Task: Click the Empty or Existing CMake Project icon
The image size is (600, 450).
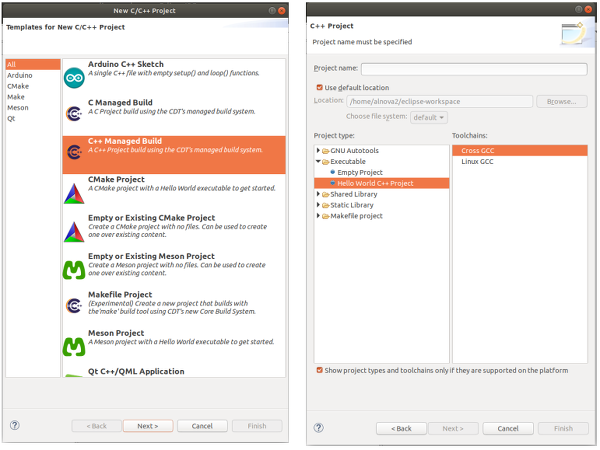Action: pyautogui.click(x=74, y=232)
